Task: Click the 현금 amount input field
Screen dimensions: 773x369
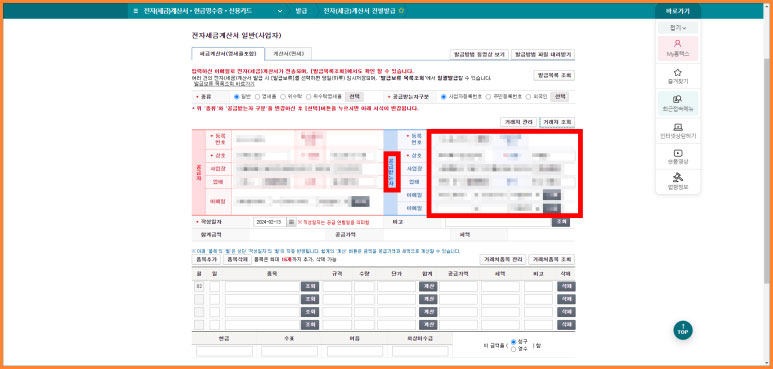Action: (x=224, y=351)
